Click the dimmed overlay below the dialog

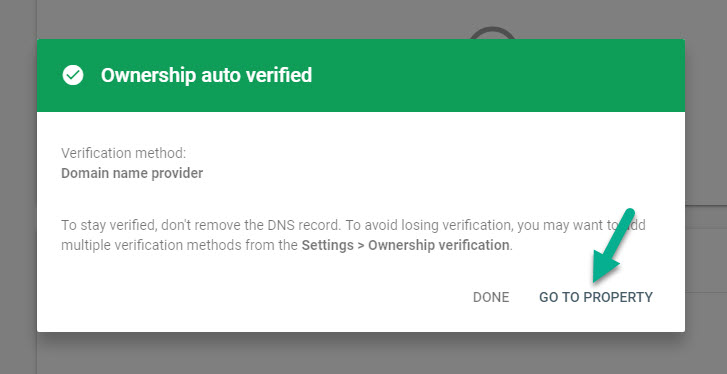click(x=362, y=355)
